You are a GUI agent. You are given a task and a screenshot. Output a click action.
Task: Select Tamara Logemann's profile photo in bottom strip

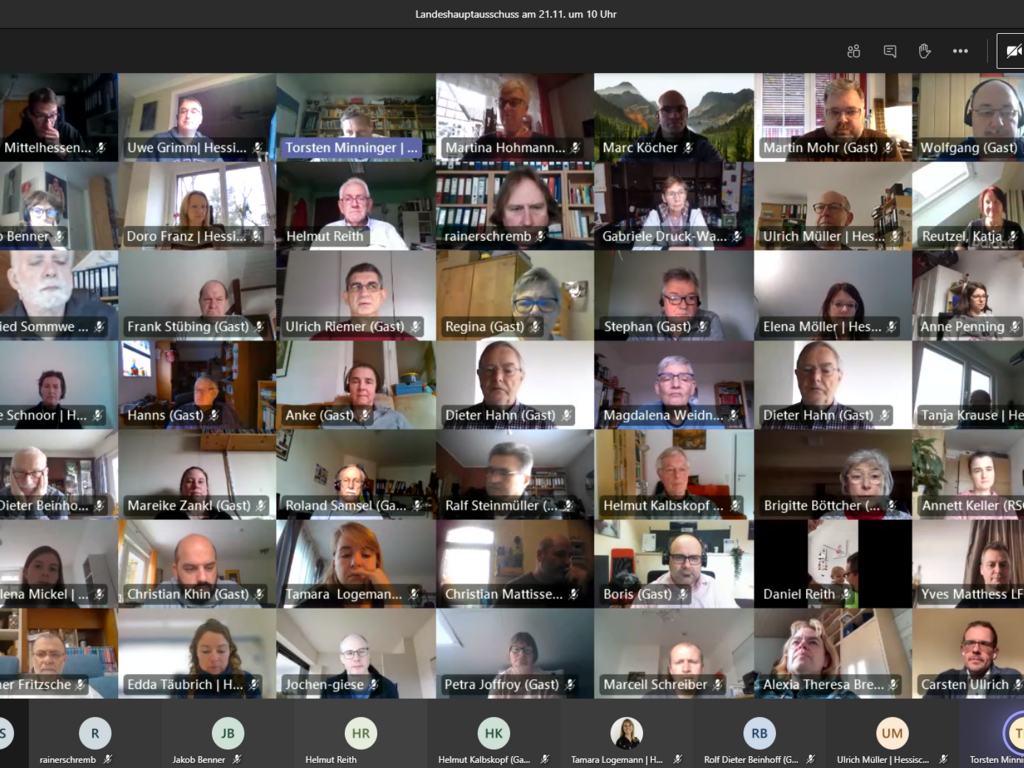tap(626, 733)
